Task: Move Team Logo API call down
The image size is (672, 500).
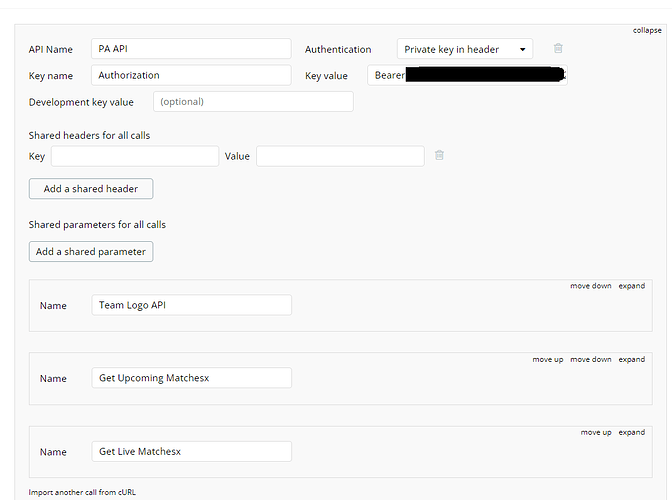Action: 591,286
